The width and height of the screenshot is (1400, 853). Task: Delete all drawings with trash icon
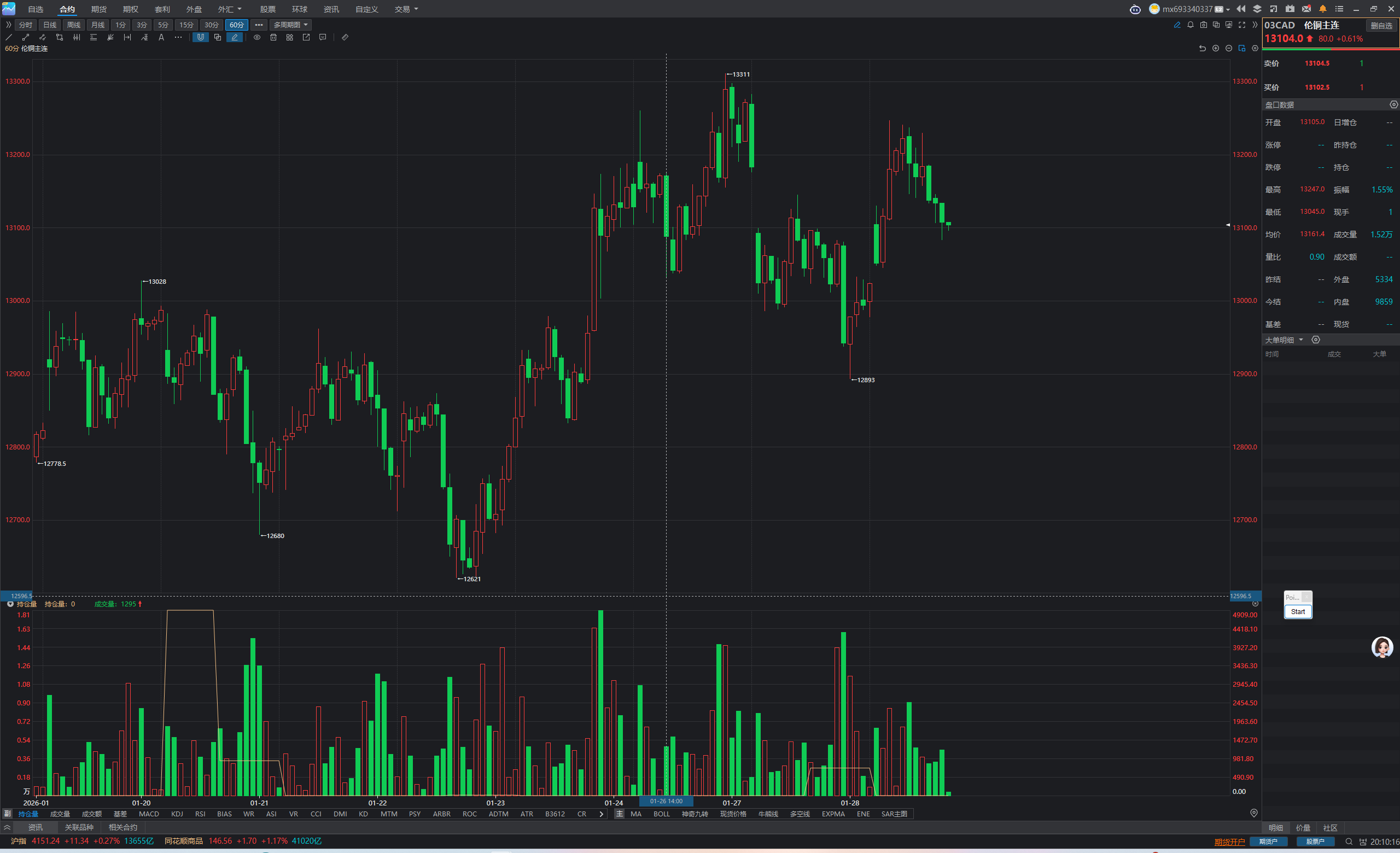[x=273, y=38]
